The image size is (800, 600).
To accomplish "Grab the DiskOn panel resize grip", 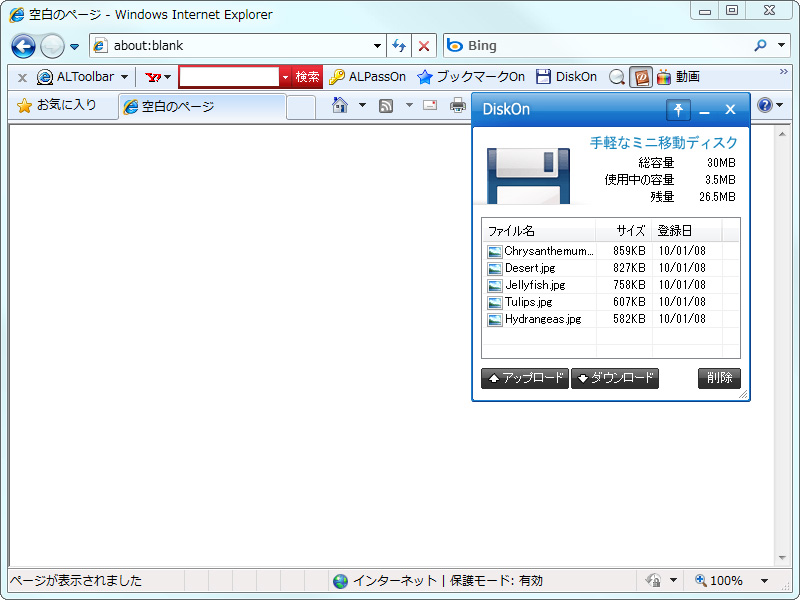I will (743, 394).
